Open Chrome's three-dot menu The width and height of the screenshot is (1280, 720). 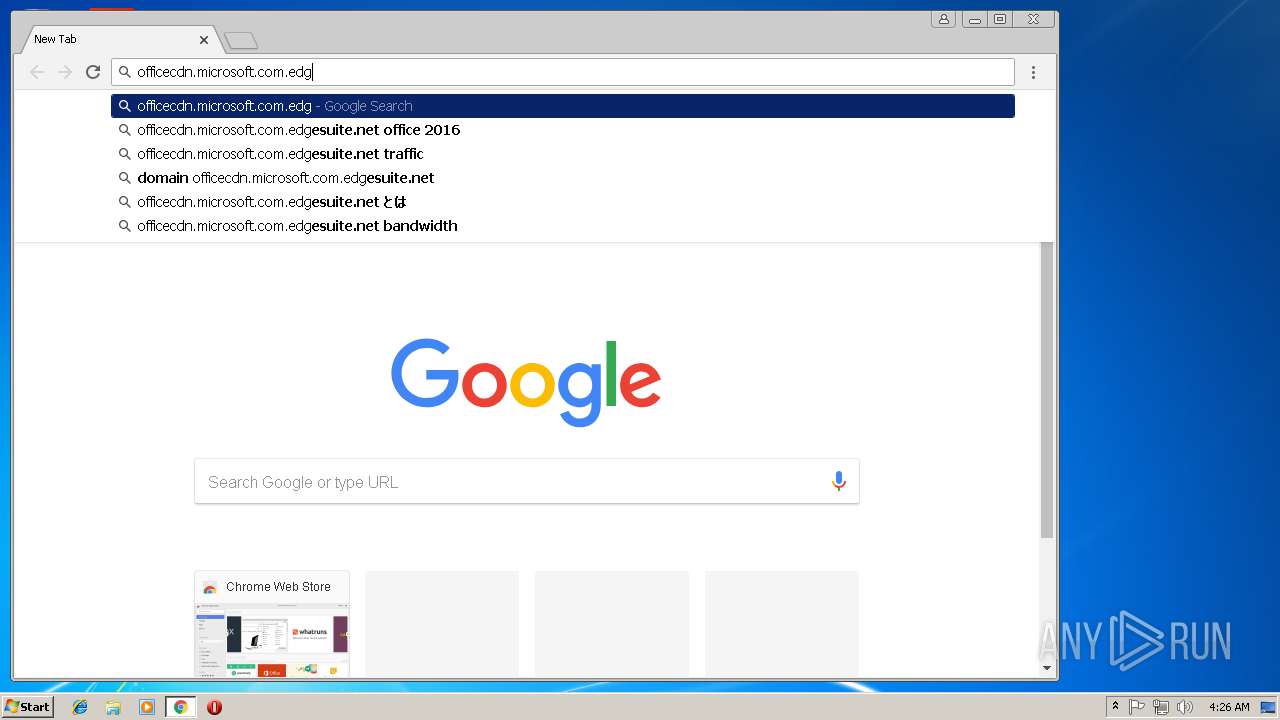click(1033, 72)
